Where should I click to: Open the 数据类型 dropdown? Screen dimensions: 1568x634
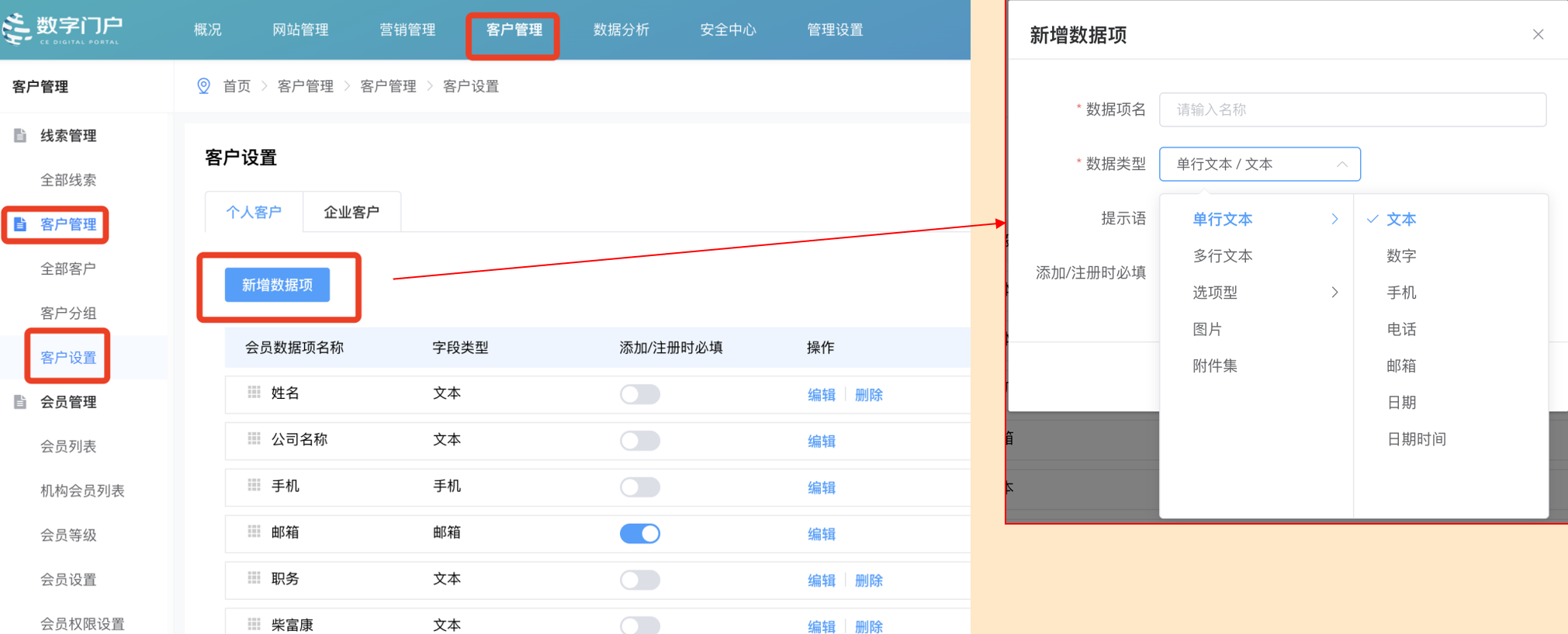click(x=1260, y=165)
